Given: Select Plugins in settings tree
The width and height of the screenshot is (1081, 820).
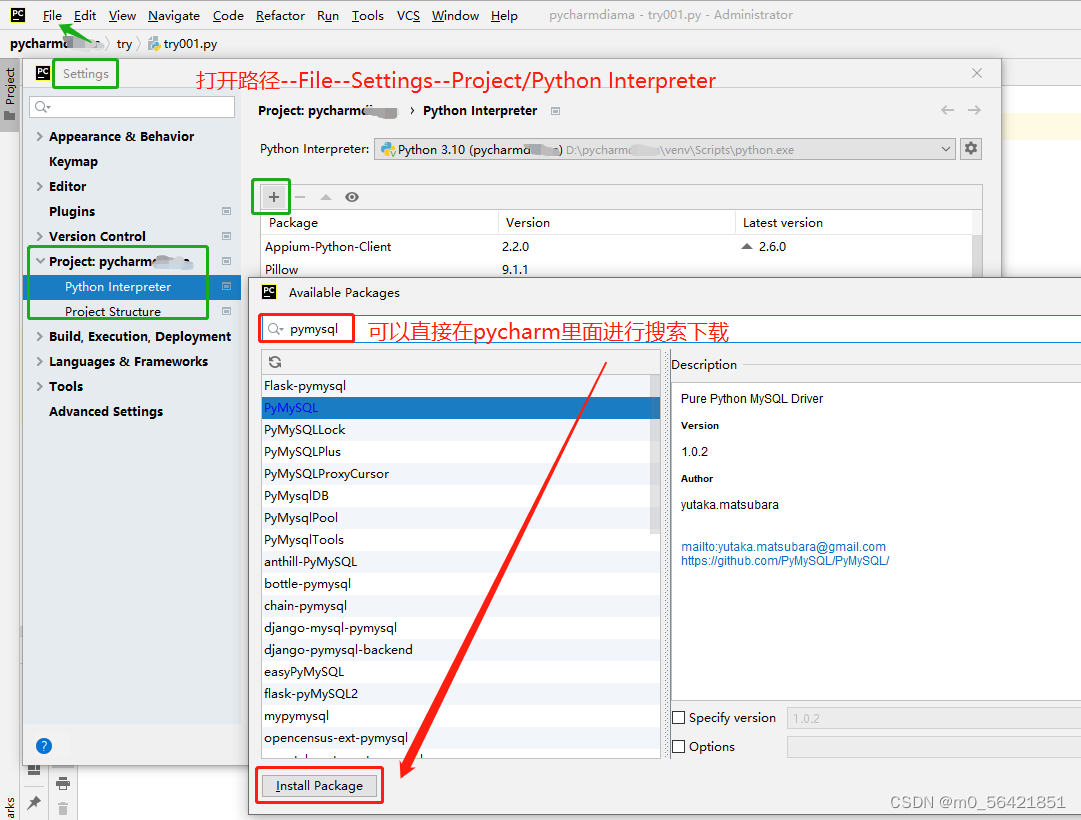Looking at the screenshot, I should [x=72, y=211].
